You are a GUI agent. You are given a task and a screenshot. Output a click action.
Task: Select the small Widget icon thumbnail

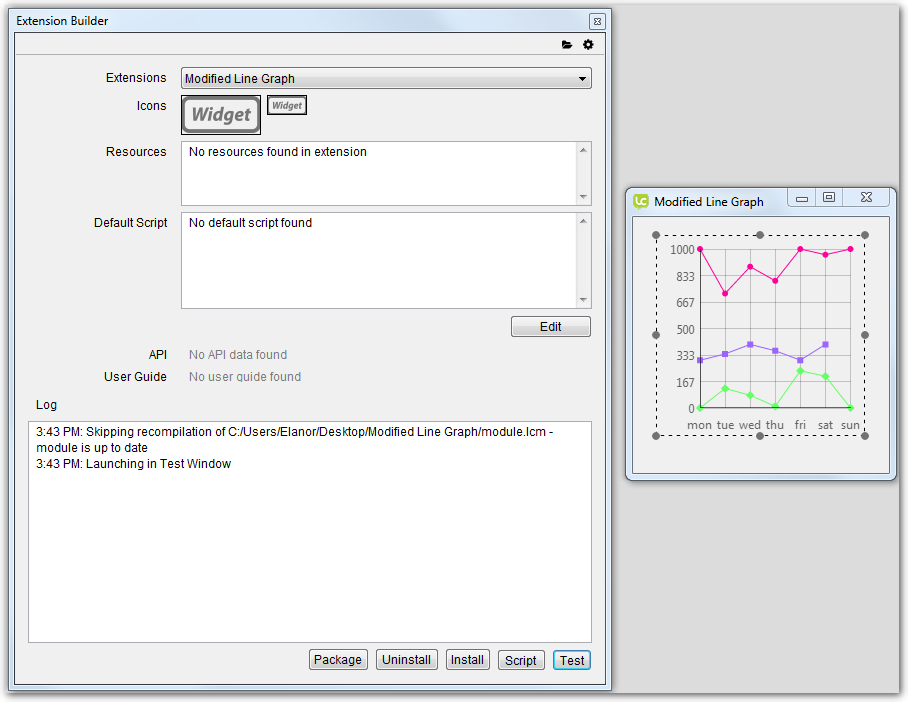(287, 106)
